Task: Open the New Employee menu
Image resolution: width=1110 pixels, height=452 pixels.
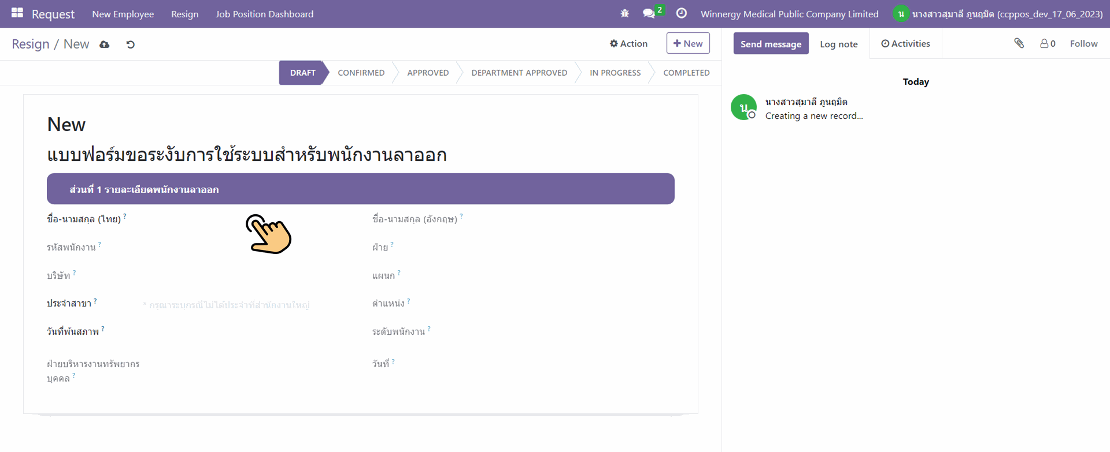Action: [123, 14]
